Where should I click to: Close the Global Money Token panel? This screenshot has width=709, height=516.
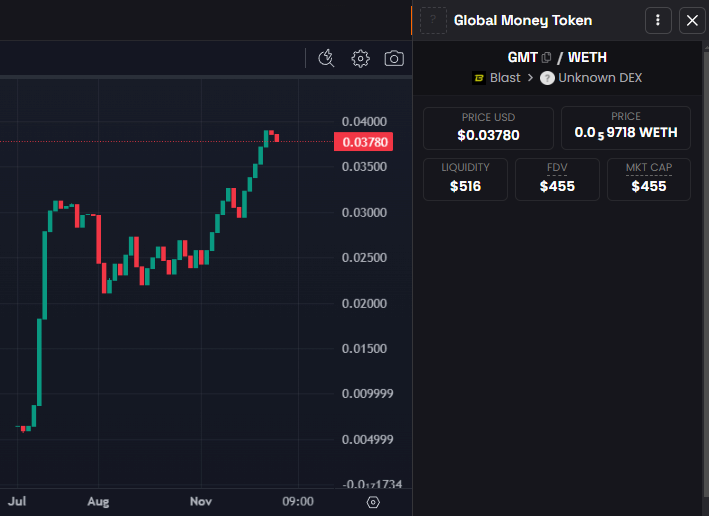692,20
